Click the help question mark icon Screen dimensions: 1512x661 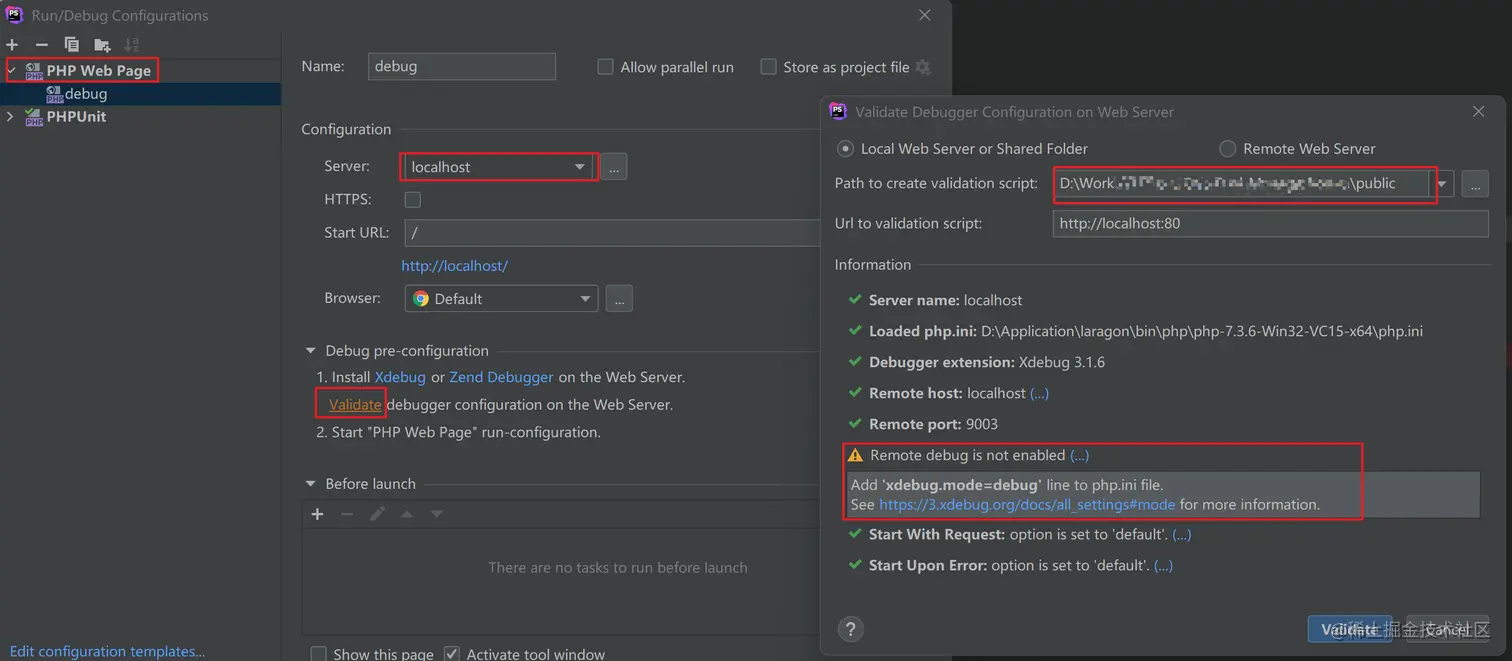[x=850, y=629]
